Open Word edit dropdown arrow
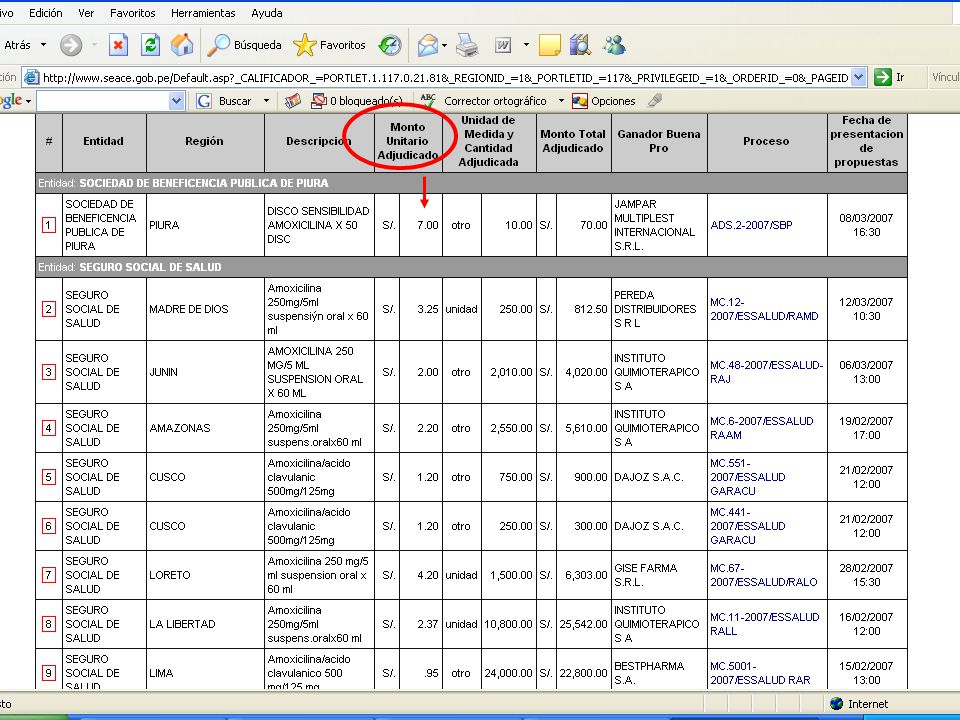This screenshot has width=960, height=720. point(526,45)
